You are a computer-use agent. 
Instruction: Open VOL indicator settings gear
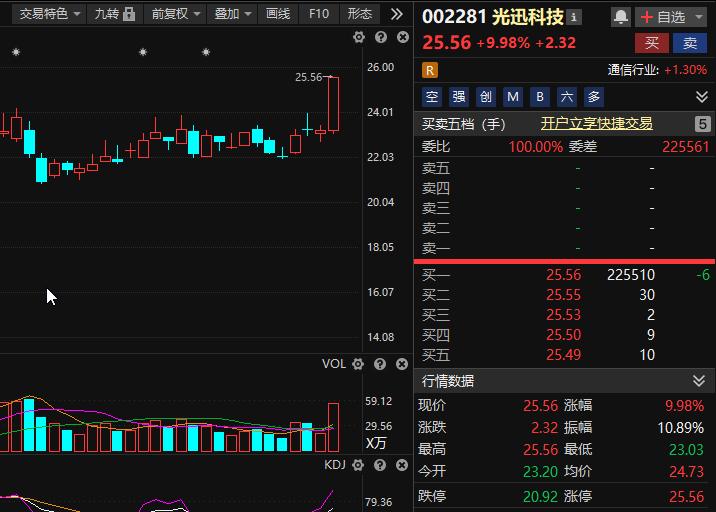[x=358, y=364]
